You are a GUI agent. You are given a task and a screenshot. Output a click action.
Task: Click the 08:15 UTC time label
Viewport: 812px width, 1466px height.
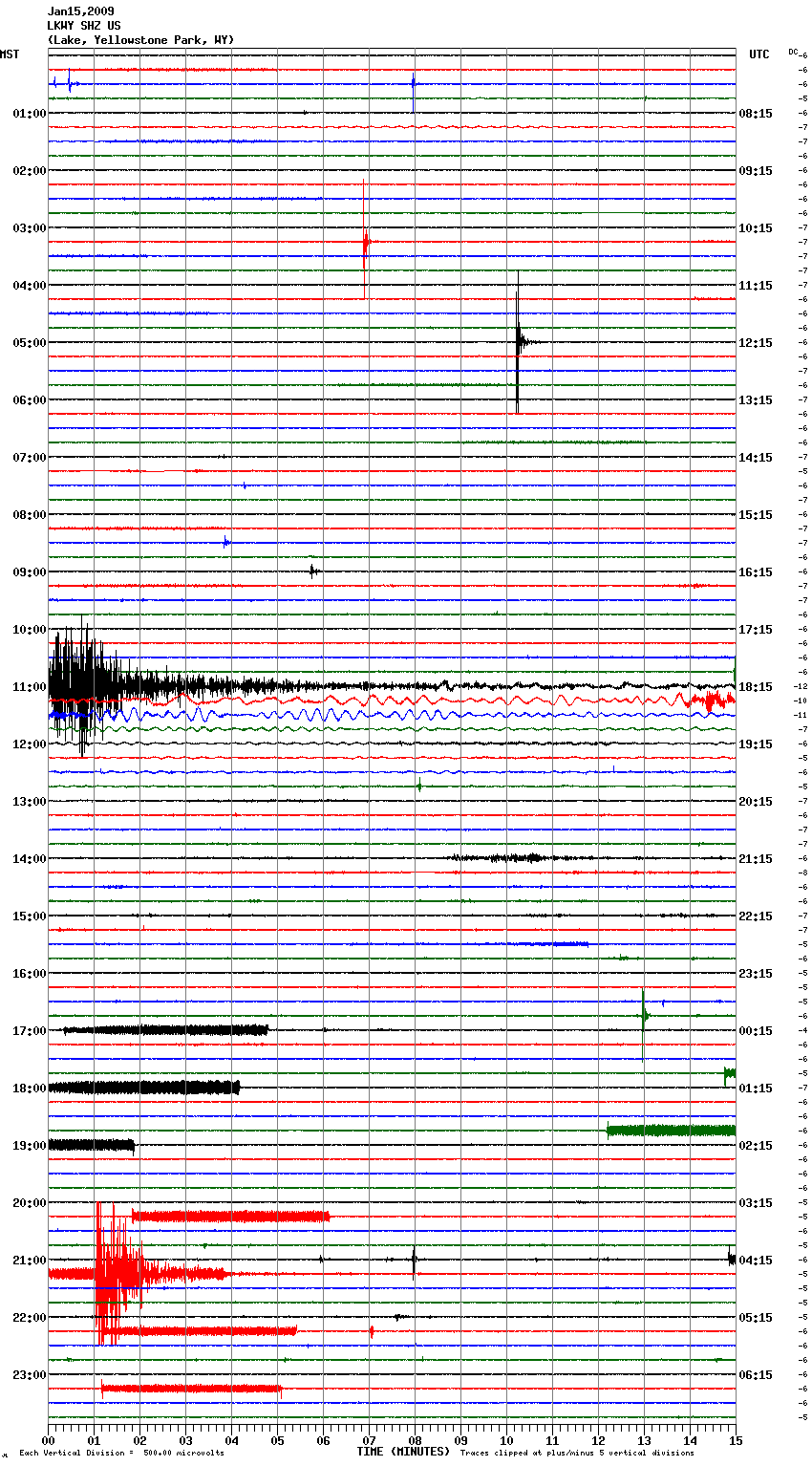(756, 114)
